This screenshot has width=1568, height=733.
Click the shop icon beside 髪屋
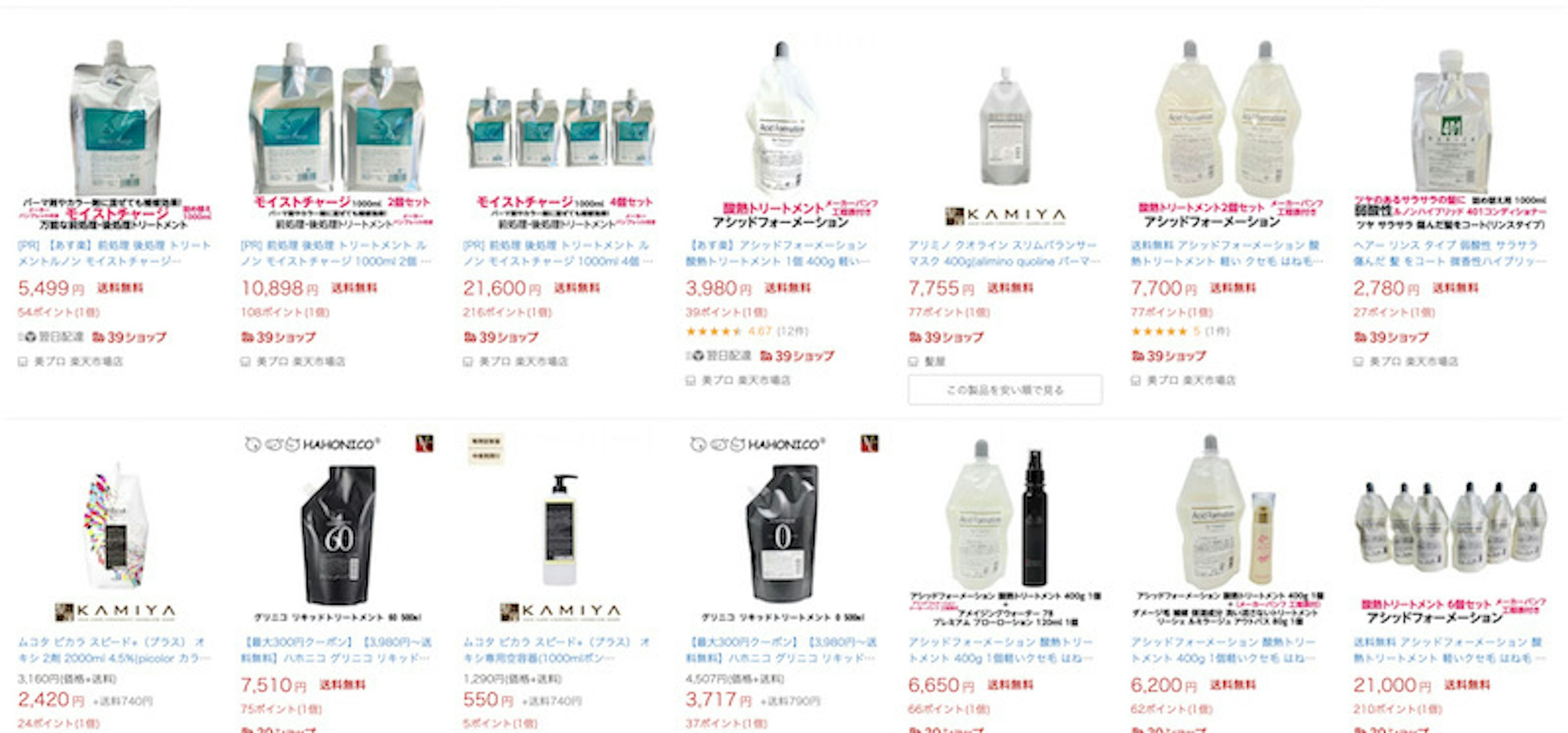point(913,362)
